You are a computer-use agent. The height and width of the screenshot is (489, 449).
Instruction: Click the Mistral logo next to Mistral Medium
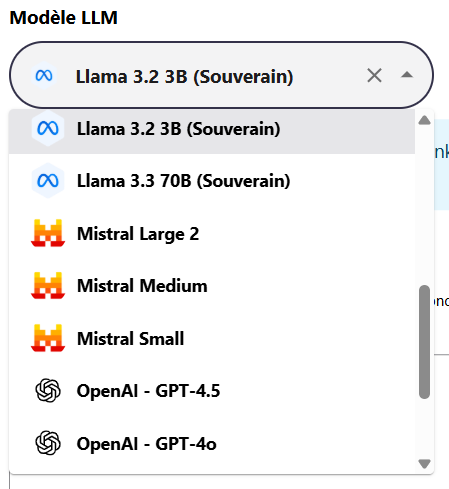[x=48, y=285]
